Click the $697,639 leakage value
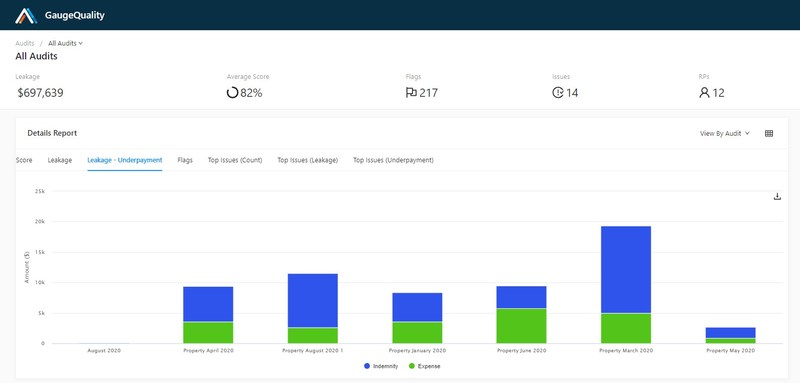Screen dimensions: 800x383 [40, 93]
